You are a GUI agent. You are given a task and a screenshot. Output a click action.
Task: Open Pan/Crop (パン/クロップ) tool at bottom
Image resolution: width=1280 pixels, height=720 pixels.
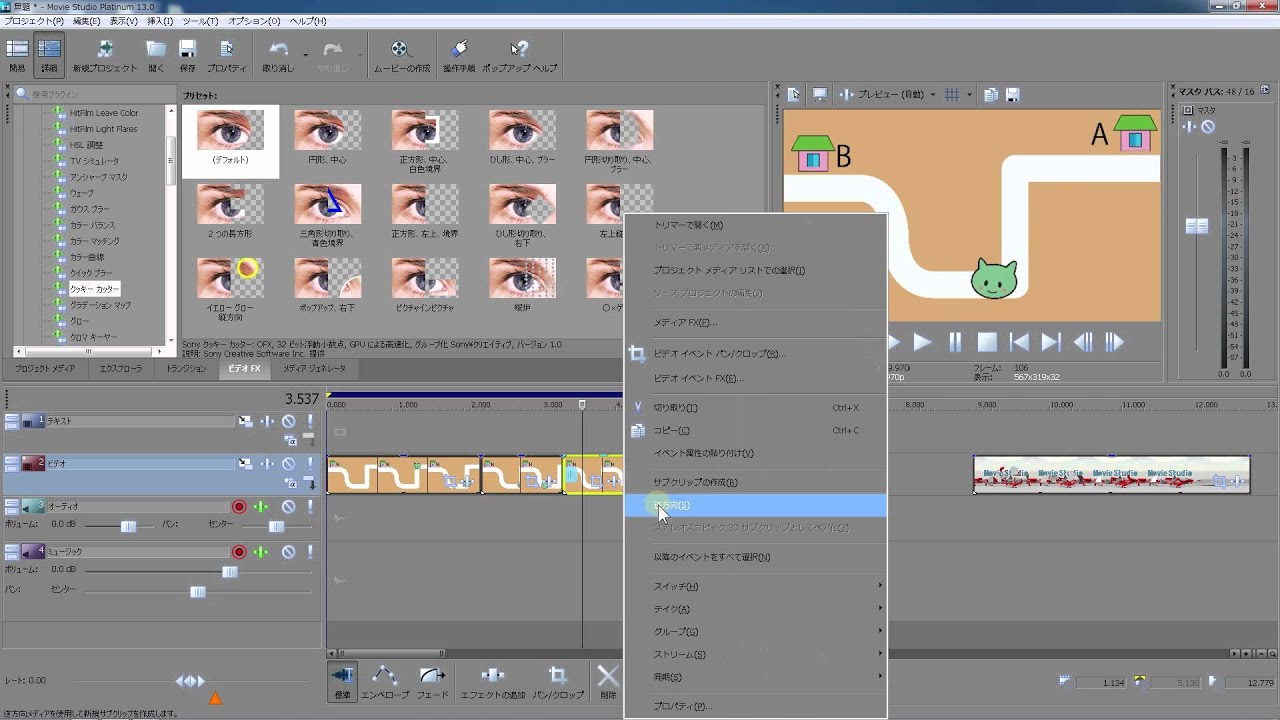tap(558, 681)
